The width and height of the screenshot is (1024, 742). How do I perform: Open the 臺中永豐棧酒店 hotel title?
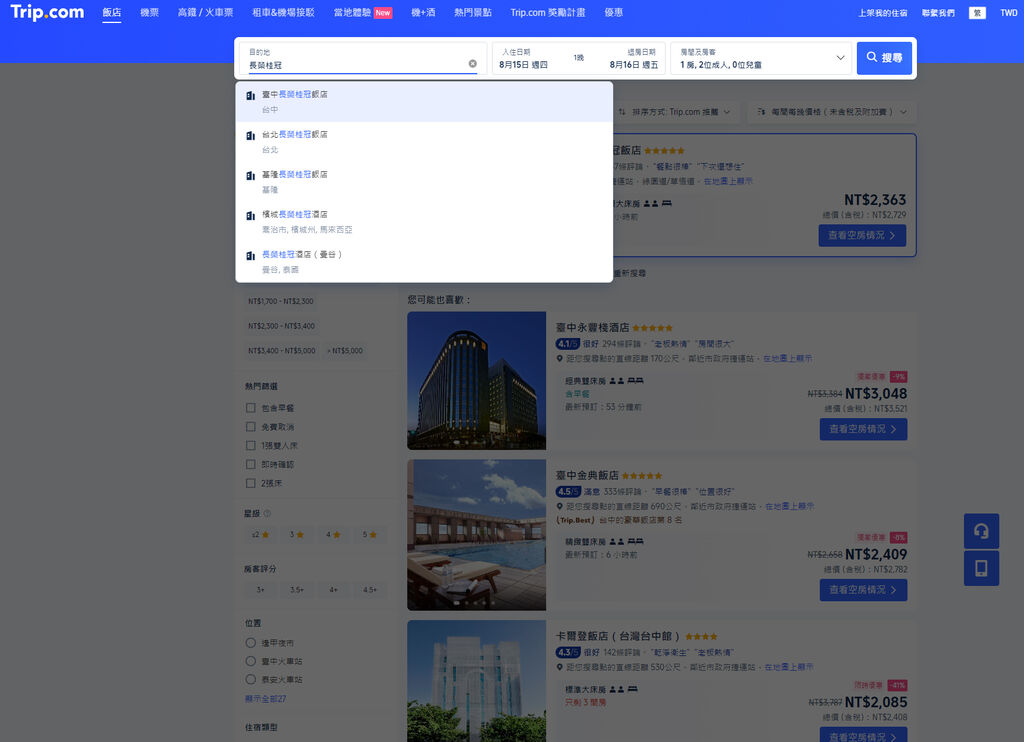pos(592,327)
